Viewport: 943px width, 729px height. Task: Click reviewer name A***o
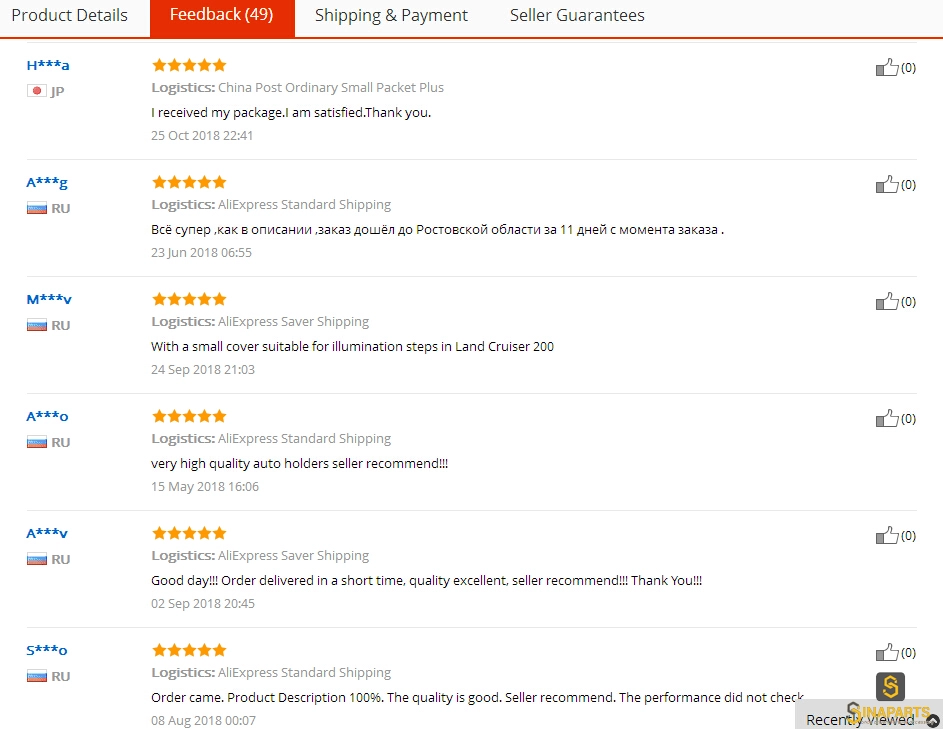[x=47, y=416]
